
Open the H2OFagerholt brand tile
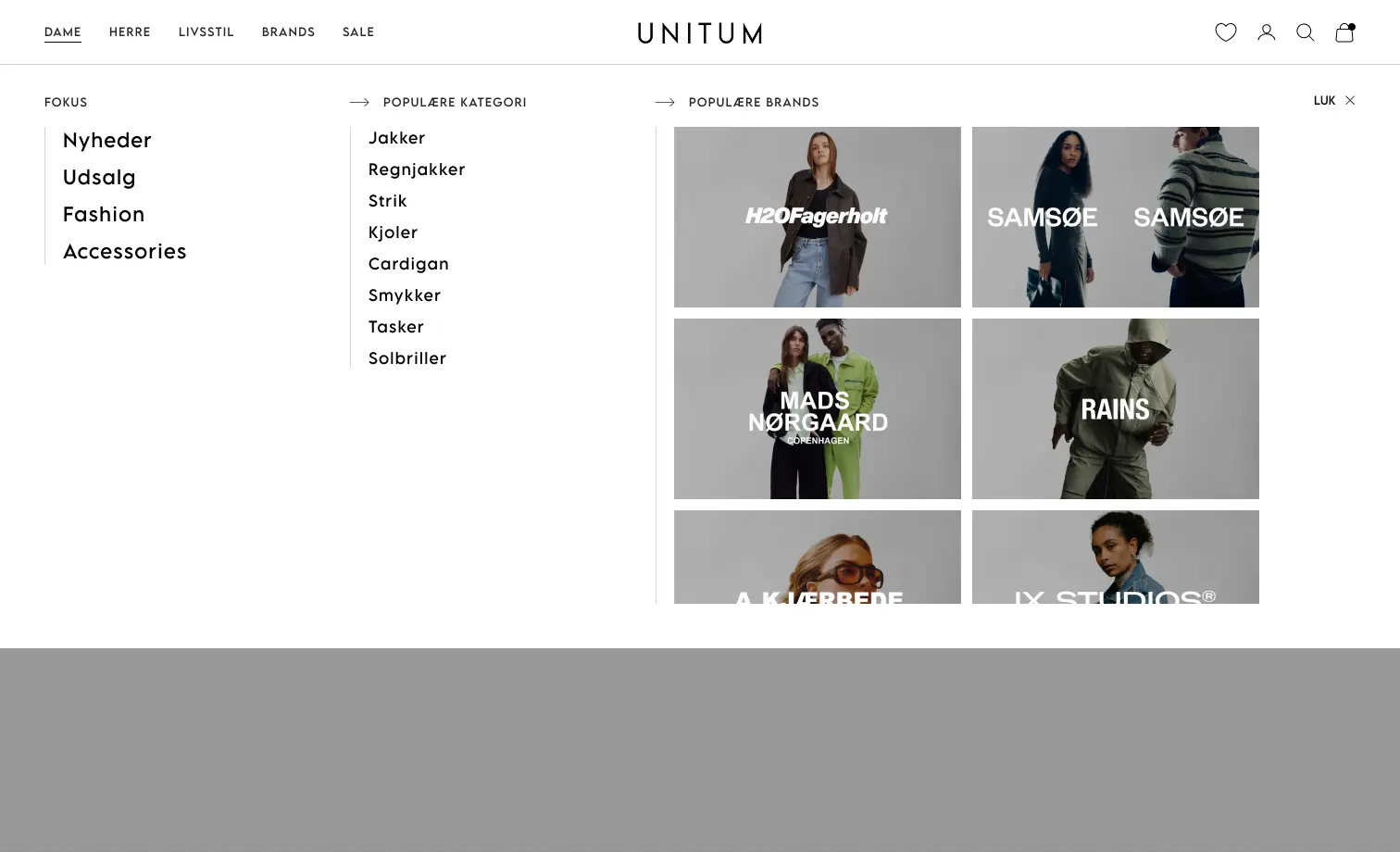(818, 217)
